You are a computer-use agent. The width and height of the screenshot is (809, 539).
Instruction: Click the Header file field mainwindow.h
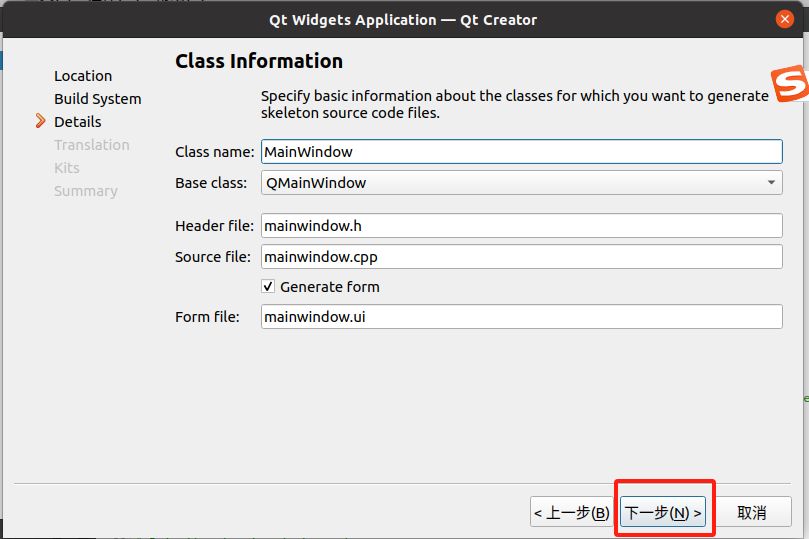[522, 226]
